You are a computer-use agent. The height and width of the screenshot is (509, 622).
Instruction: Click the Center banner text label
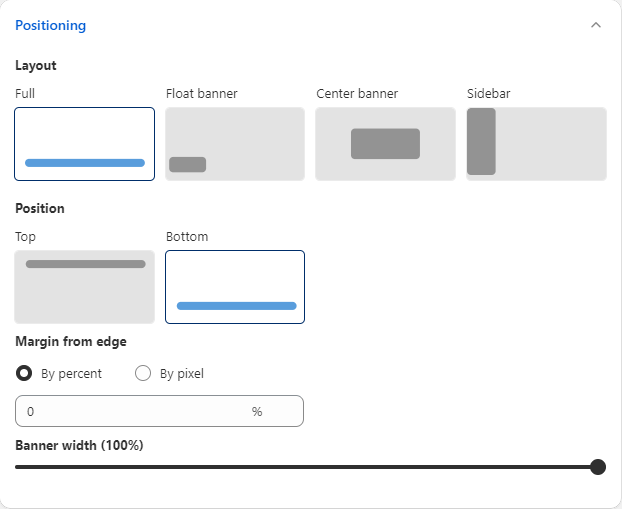pos(357,94)
